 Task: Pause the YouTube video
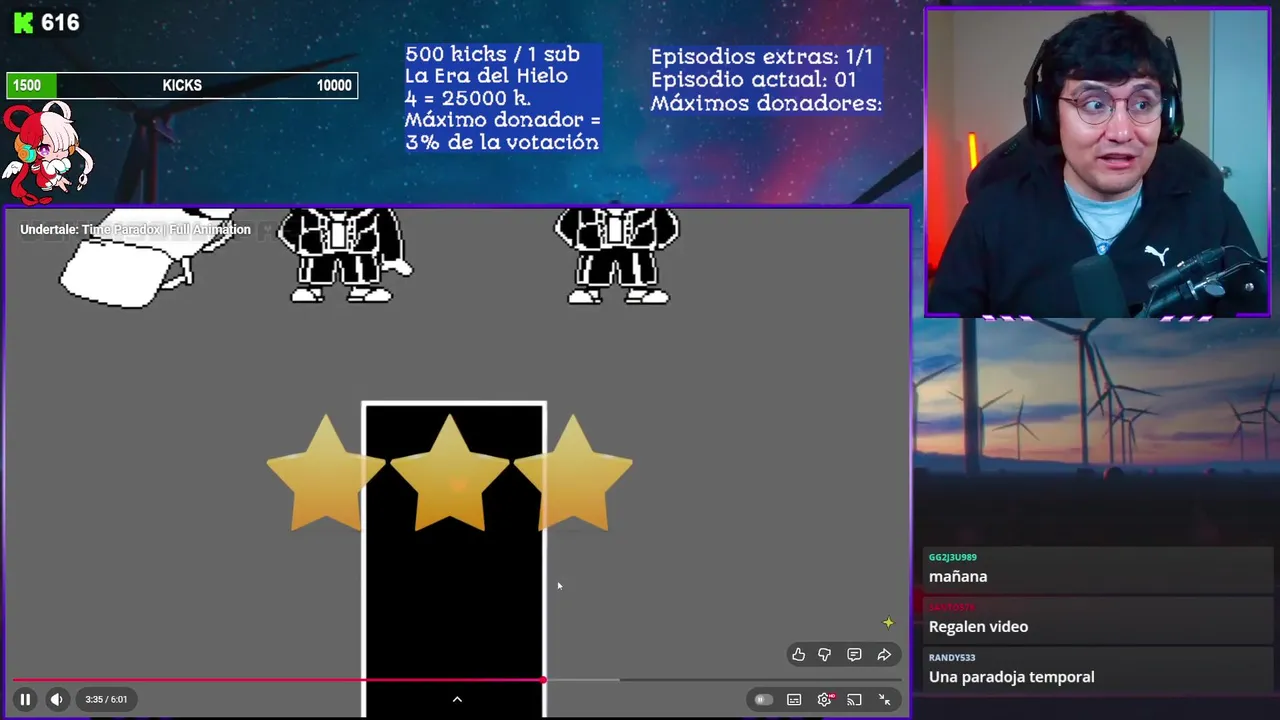coord(25,699)
